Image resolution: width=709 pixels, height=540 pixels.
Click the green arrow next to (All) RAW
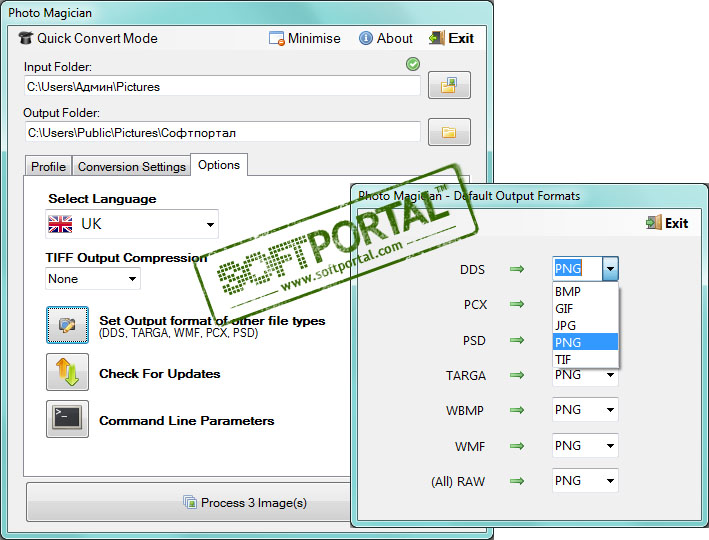click(517, 481)
